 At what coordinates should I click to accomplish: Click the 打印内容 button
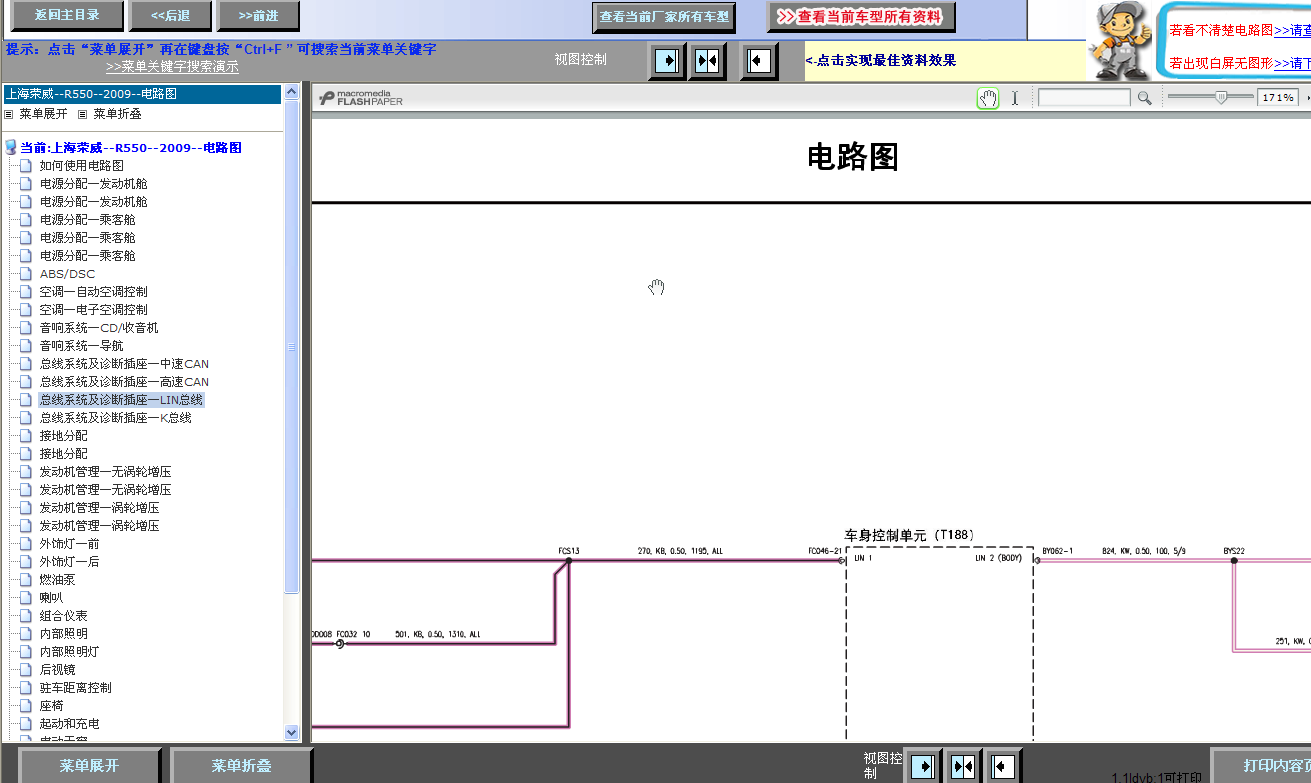1262,766
